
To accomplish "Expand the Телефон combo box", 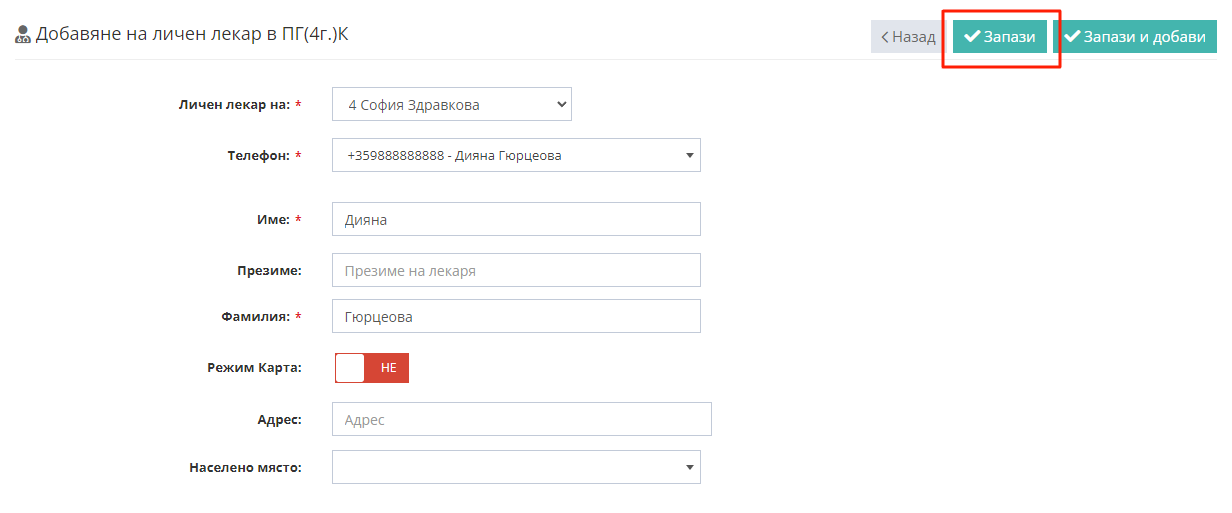I will (x=516, y=155).
